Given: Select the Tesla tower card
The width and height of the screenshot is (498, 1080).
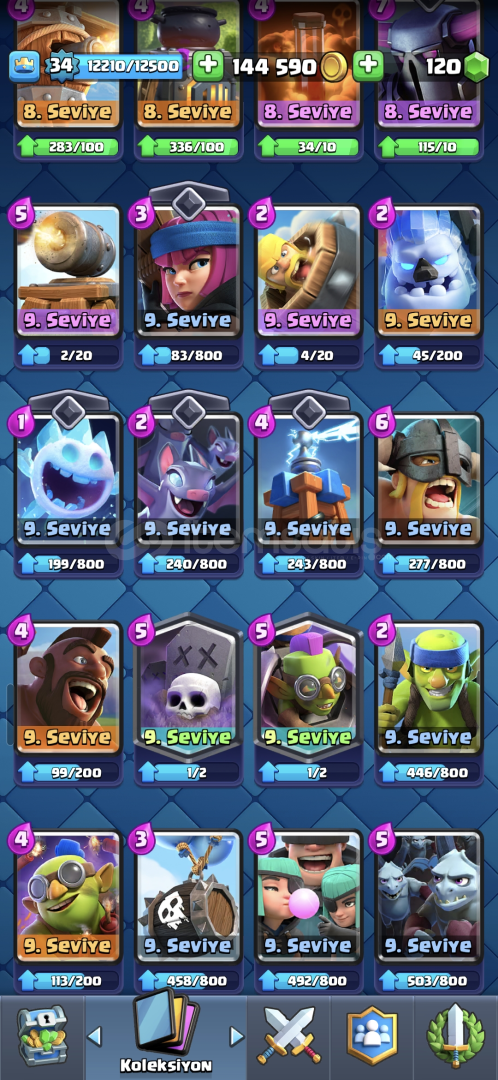Looking at the screenshot, I should [308, 475].
